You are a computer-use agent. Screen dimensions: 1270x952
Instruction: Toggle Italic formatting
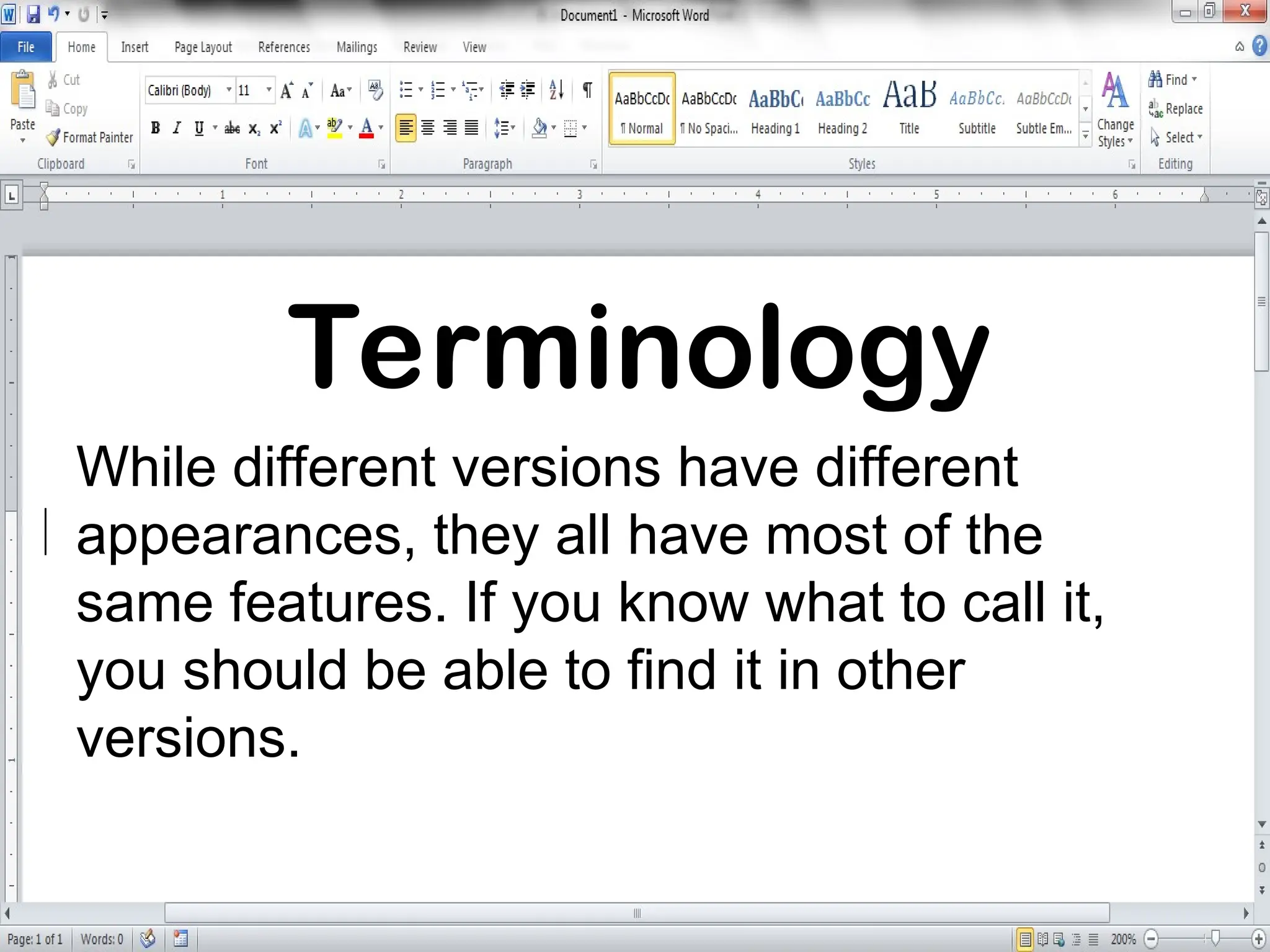177,128
